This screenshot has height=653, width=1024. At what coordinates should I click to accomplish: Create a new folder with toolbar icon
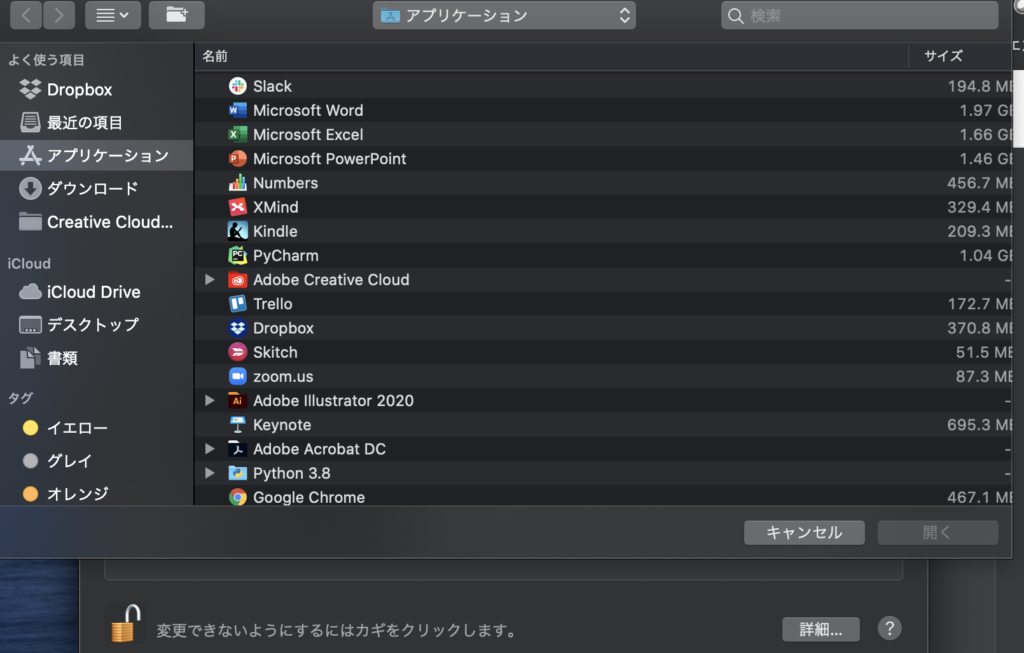pyautogui.click(x=176, y=15)
